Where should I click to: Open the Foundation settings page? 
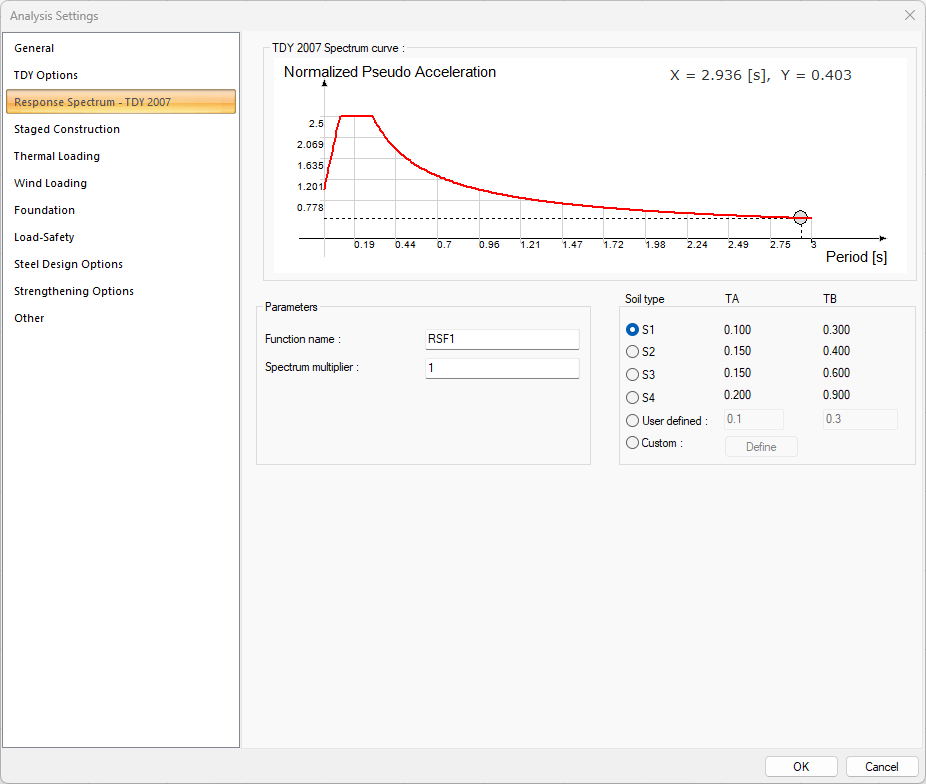point(44,210)
